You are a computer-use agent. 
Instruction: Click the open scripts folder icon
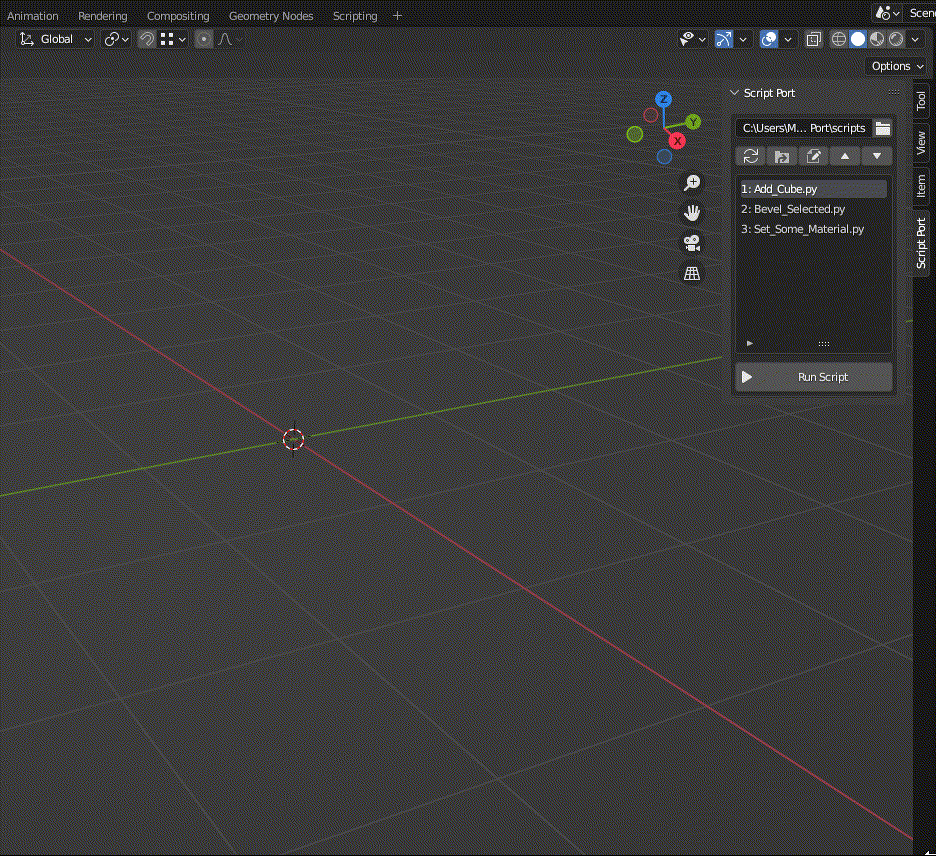coord(782,156)
